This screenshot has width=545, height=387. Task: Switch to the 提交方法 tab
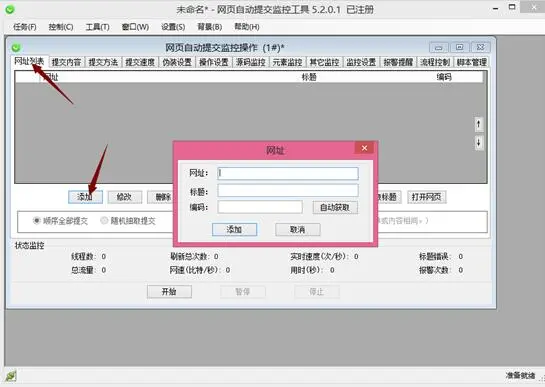[x=103, y=62]
